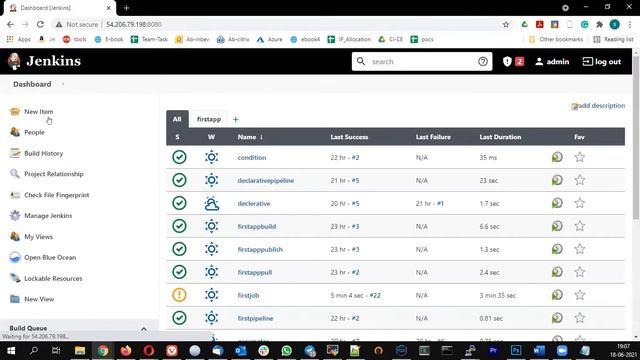The width and height of the screenshot is (640, 360).
Task: Click the Lockable Resources icon
Action: [x=15, y=278]
